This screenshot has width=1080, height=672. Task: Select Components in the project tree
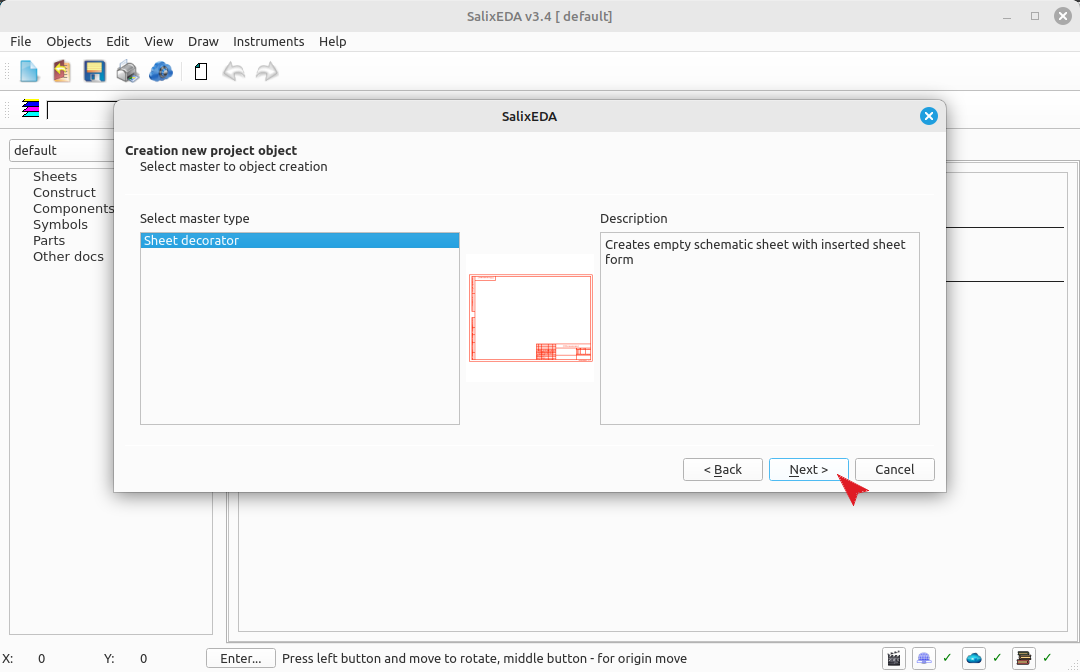pyautogui.click(x=73, y=209)
